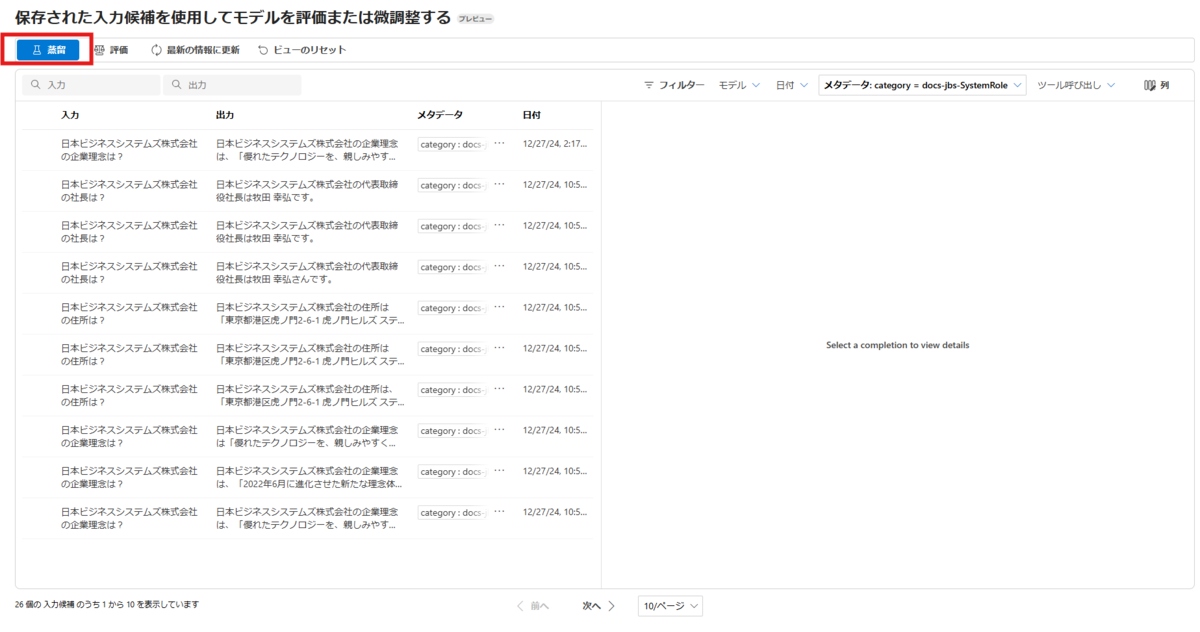Click the filter lines icon beside フィルター

click(x=649, y=85)
